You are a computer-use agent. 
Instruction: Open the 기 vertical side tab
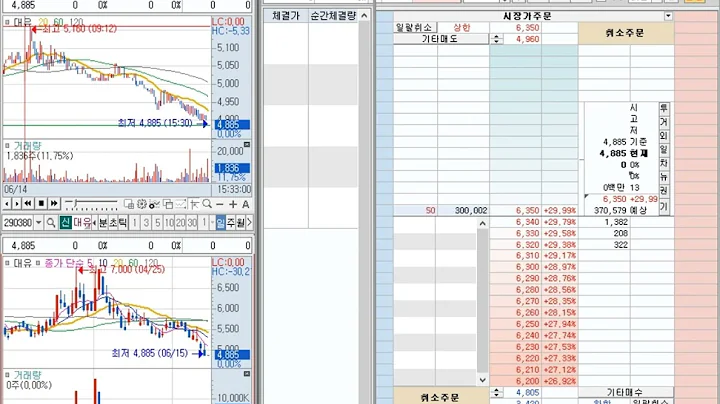coord(664,207)
